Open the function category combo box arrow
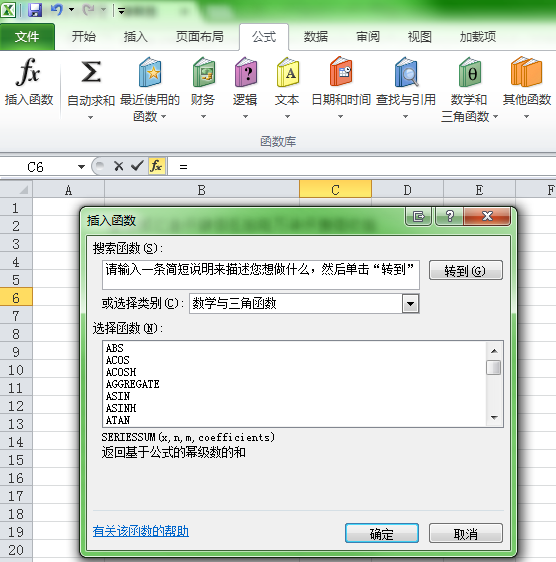This screenshot has height=562, width=556. click(x=410, y=304)
